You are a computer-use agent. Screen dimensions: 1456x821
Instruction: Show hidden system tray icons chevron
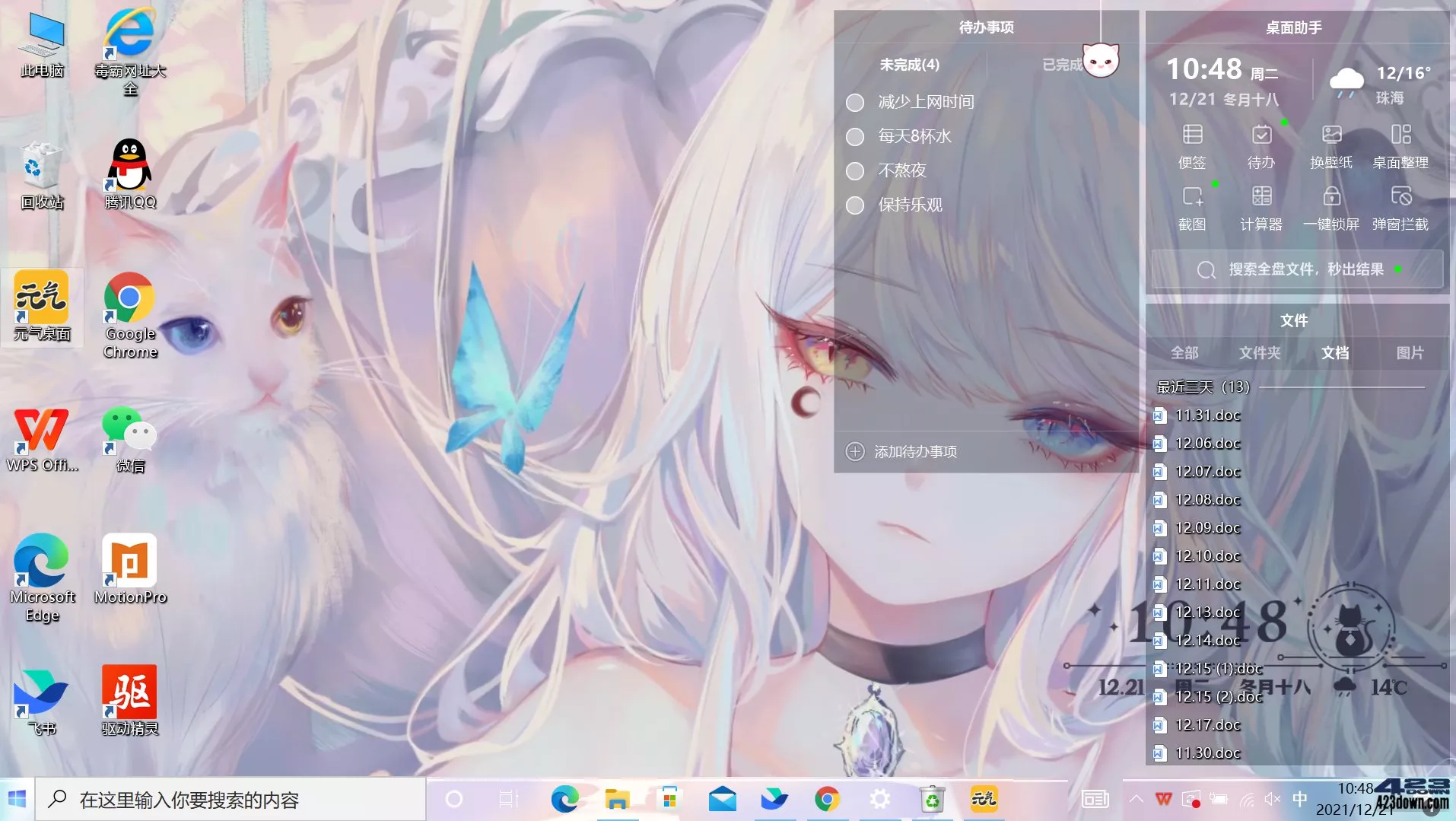1136,799
